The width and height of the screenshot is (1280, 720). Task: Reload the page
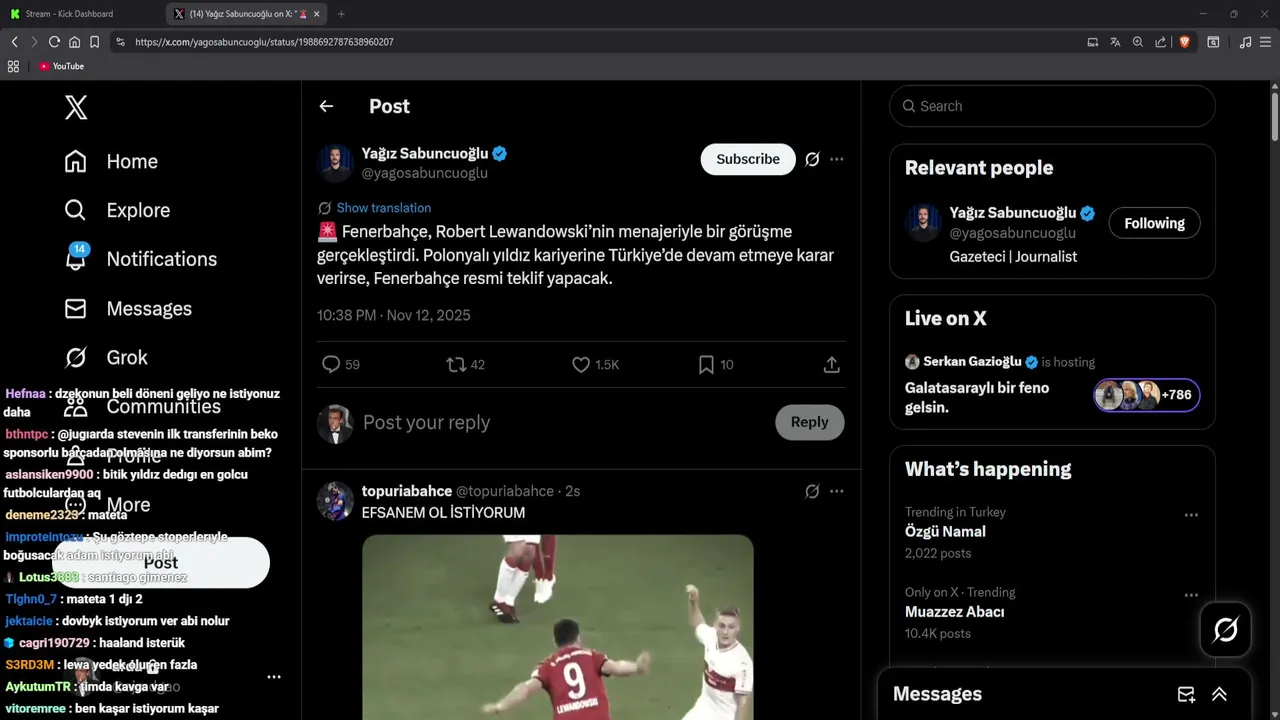pos(54,42)
